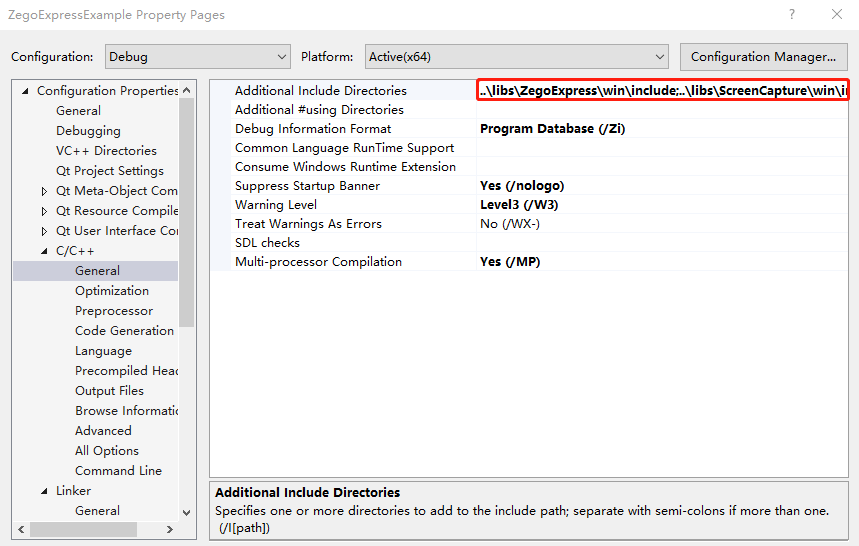Click tree horizontal scrollbar right arrow
The width and height of the screenshot is (859, 546).
(x=170, y=530)
